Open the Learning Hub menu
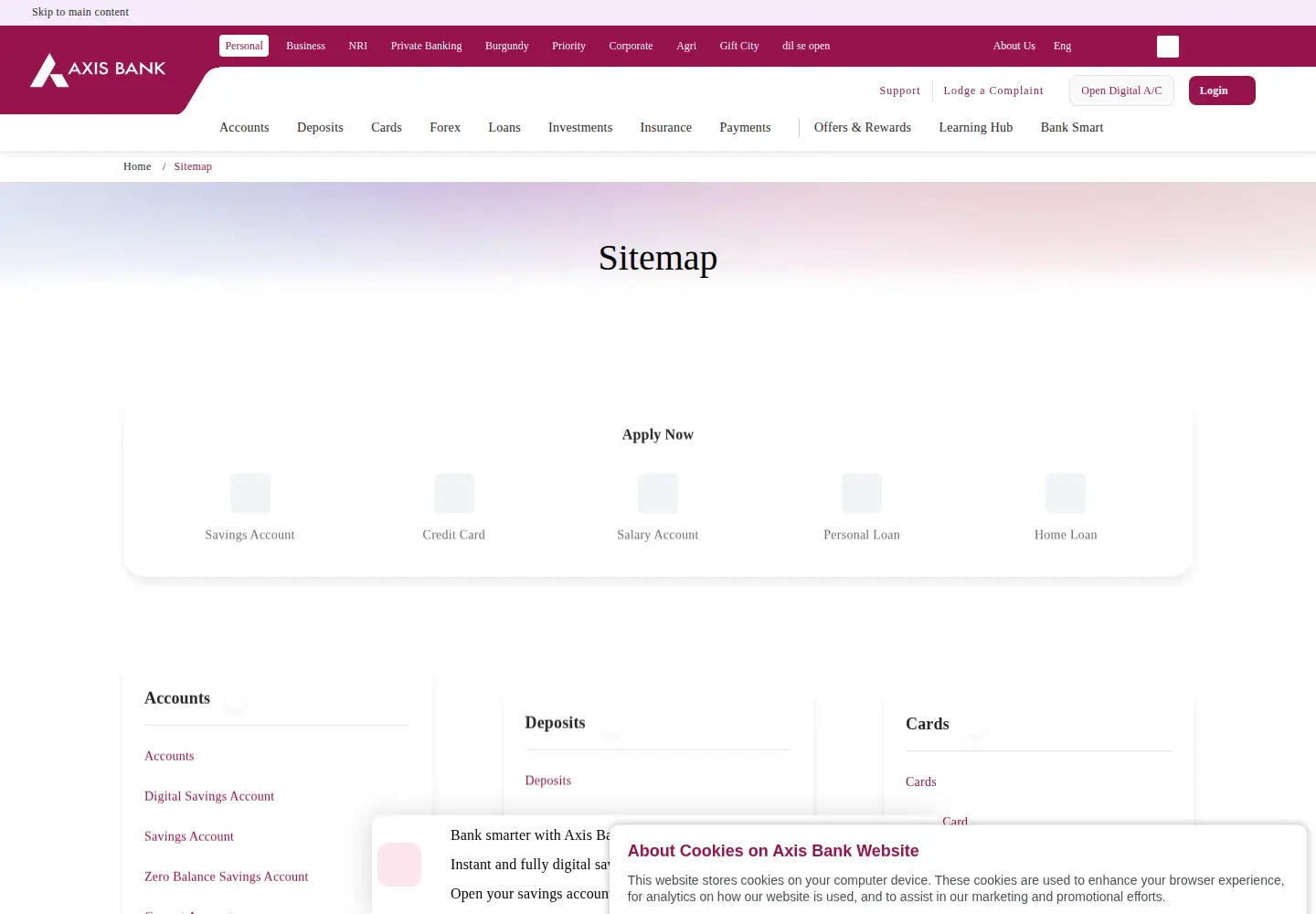 point(975,127)
